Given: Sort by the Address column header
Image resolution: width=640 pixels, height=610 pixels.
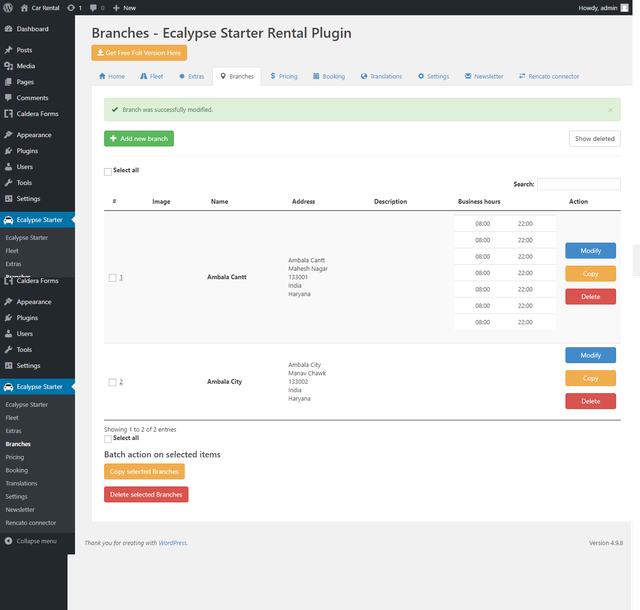Looking at the screenshot, I should point(303,201).
